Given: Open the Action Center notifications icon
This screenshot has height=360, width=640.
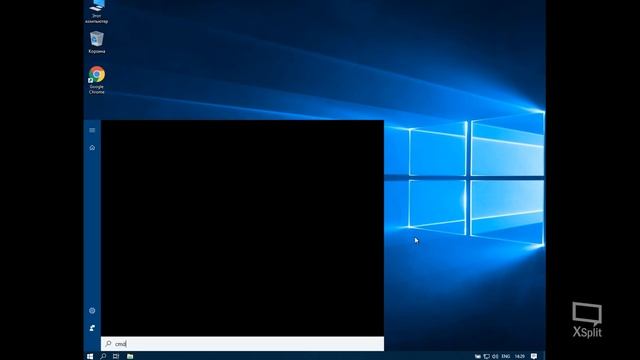Looking at the screenshot, I should coord(534,356).
